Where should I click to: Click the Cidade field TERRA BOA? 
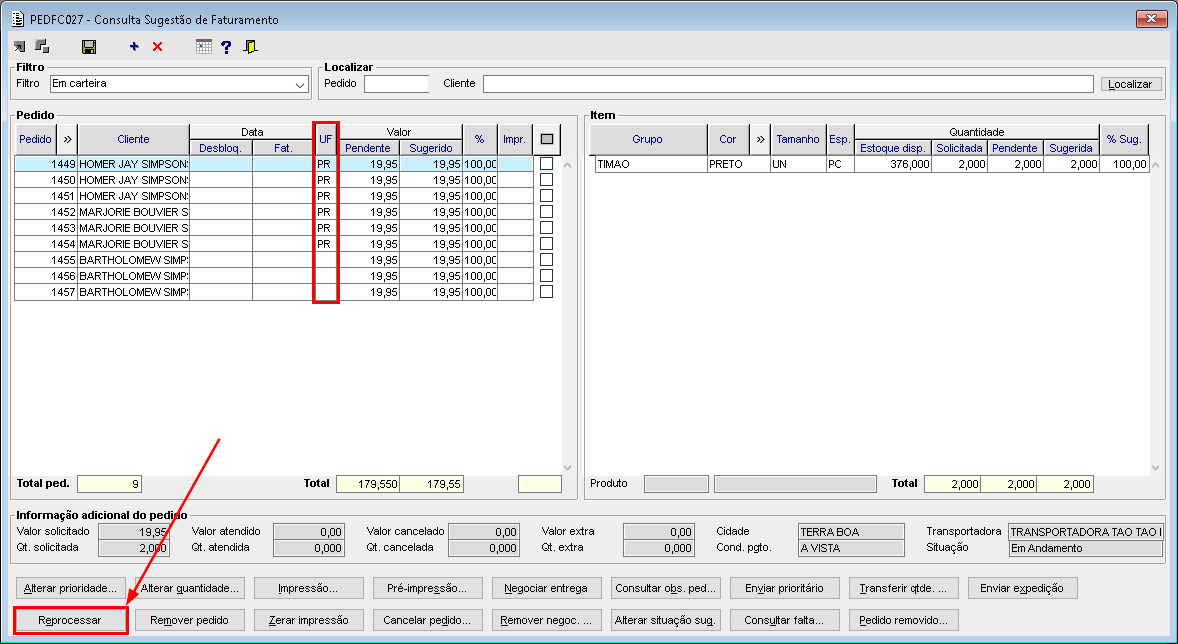(x=851, y=531)
